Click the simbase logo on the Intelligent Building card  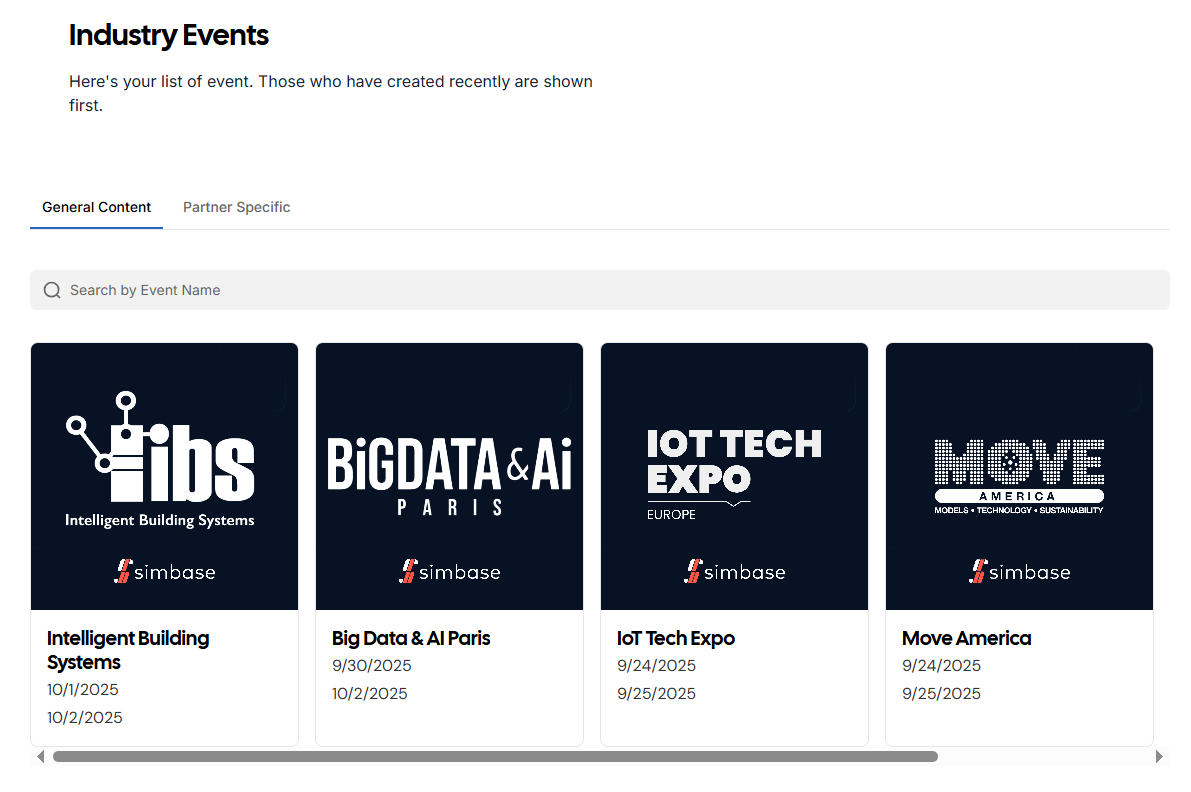[x=165, y=571]
